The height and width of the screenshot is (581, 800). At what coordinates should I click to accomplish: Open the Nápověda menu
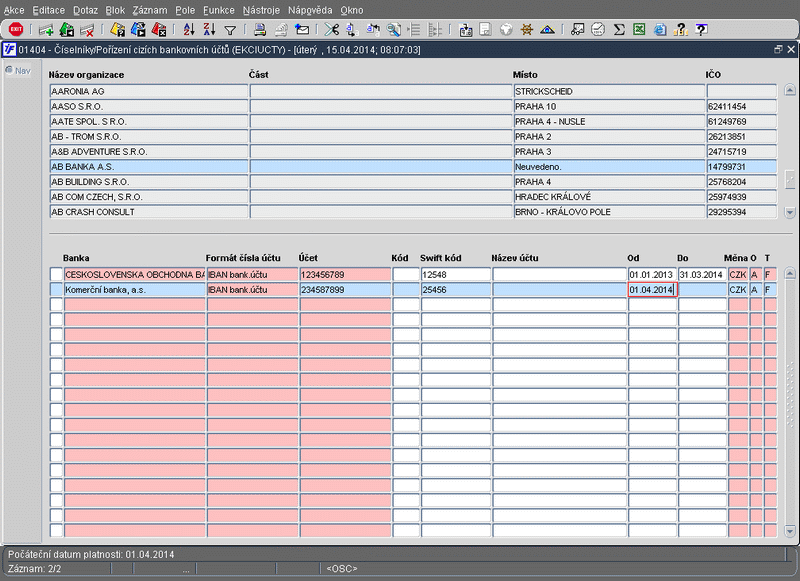coord(310,10)
